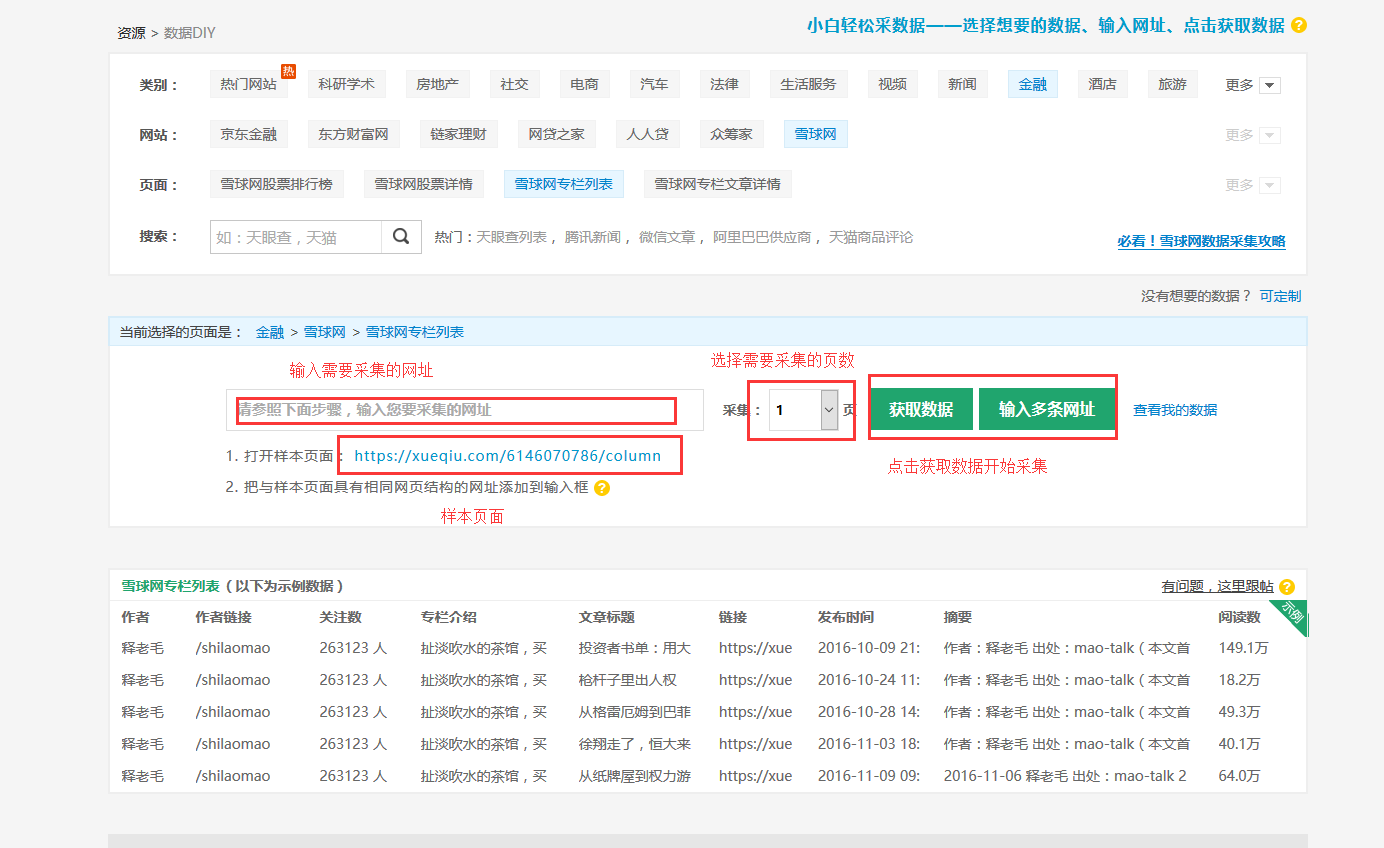The width and height of the screenshot is (1384, 848).
Task: Click help icon beside the top slogan
Action: [x=1299, y=26]
